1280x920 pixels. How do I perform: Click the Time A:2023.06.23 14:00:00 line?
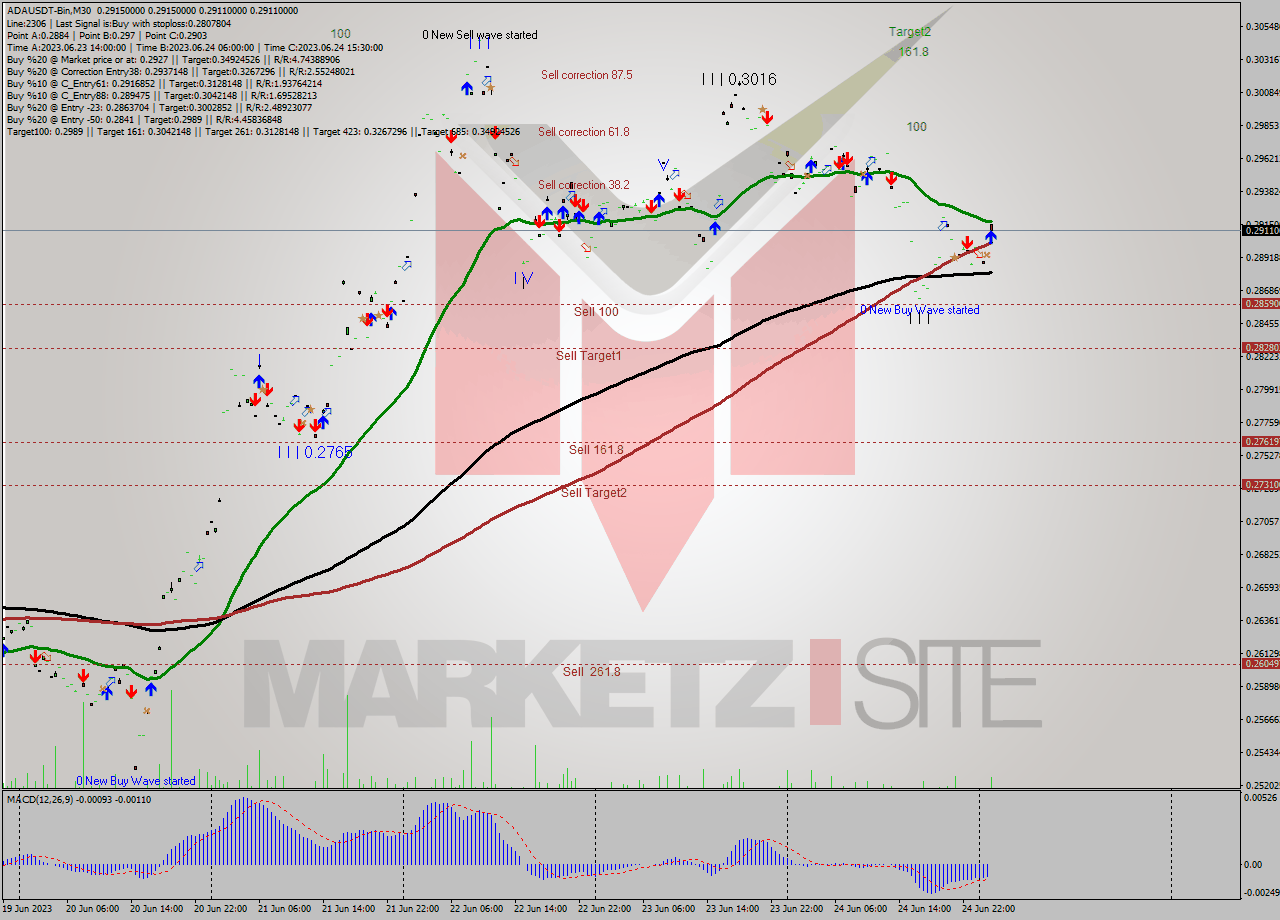[x=194, y=47]
